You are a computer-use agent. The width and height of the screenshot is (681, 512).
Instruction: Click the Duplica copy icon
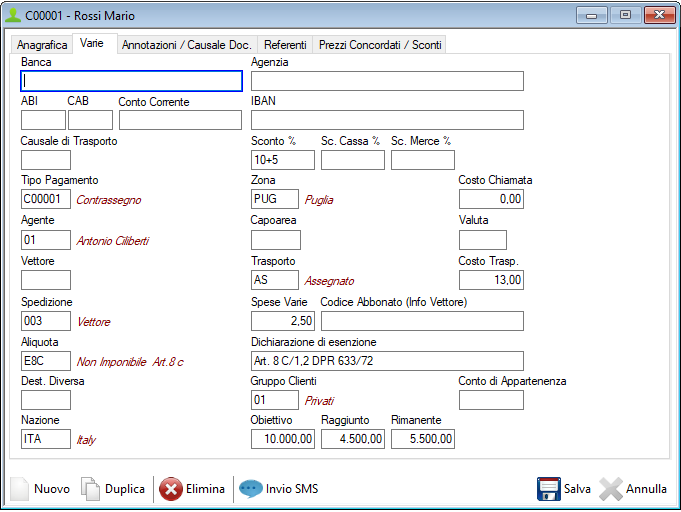pos(90,489)
